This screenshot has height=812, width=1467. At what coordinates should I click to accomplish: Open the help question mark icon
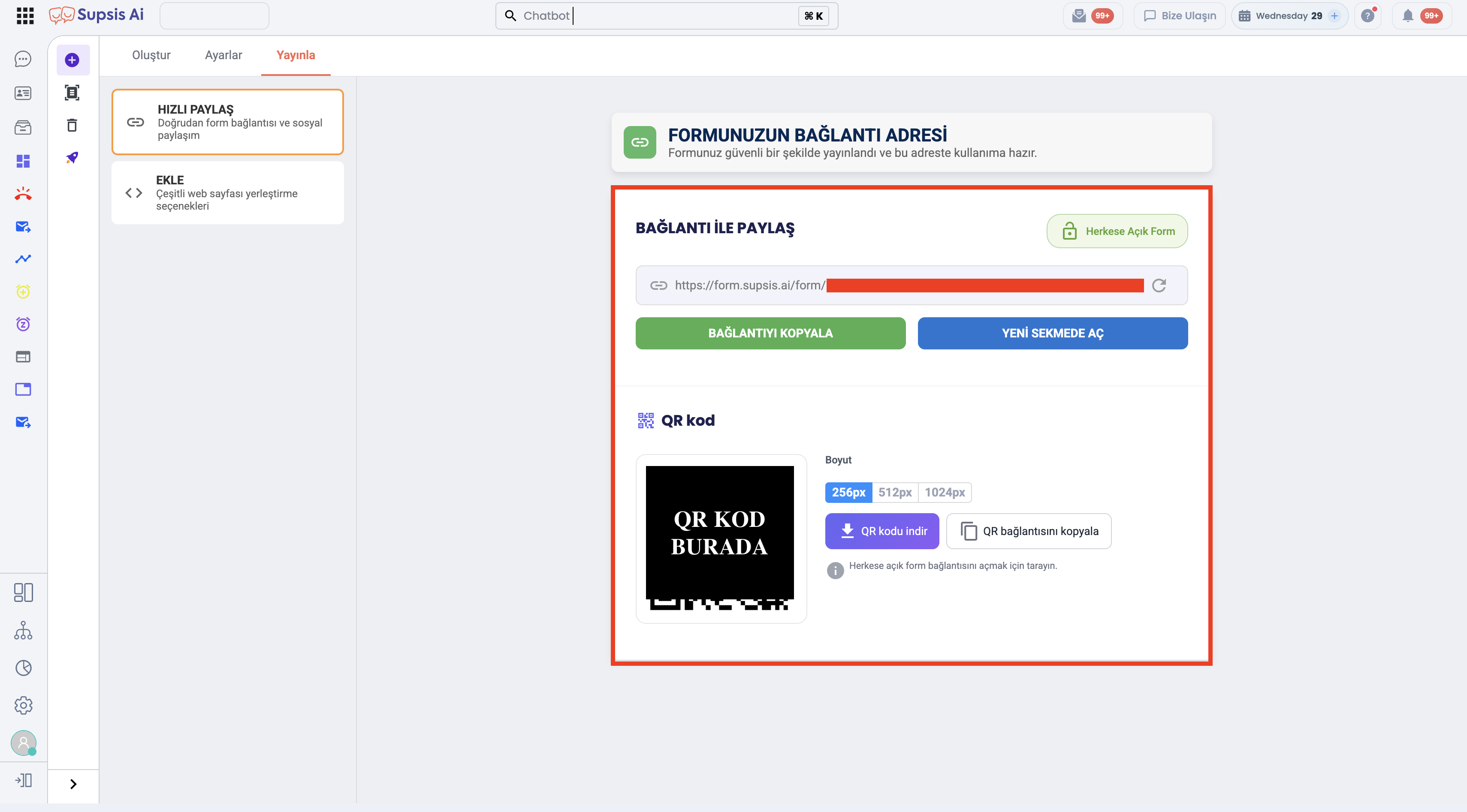pos(1368,15)
